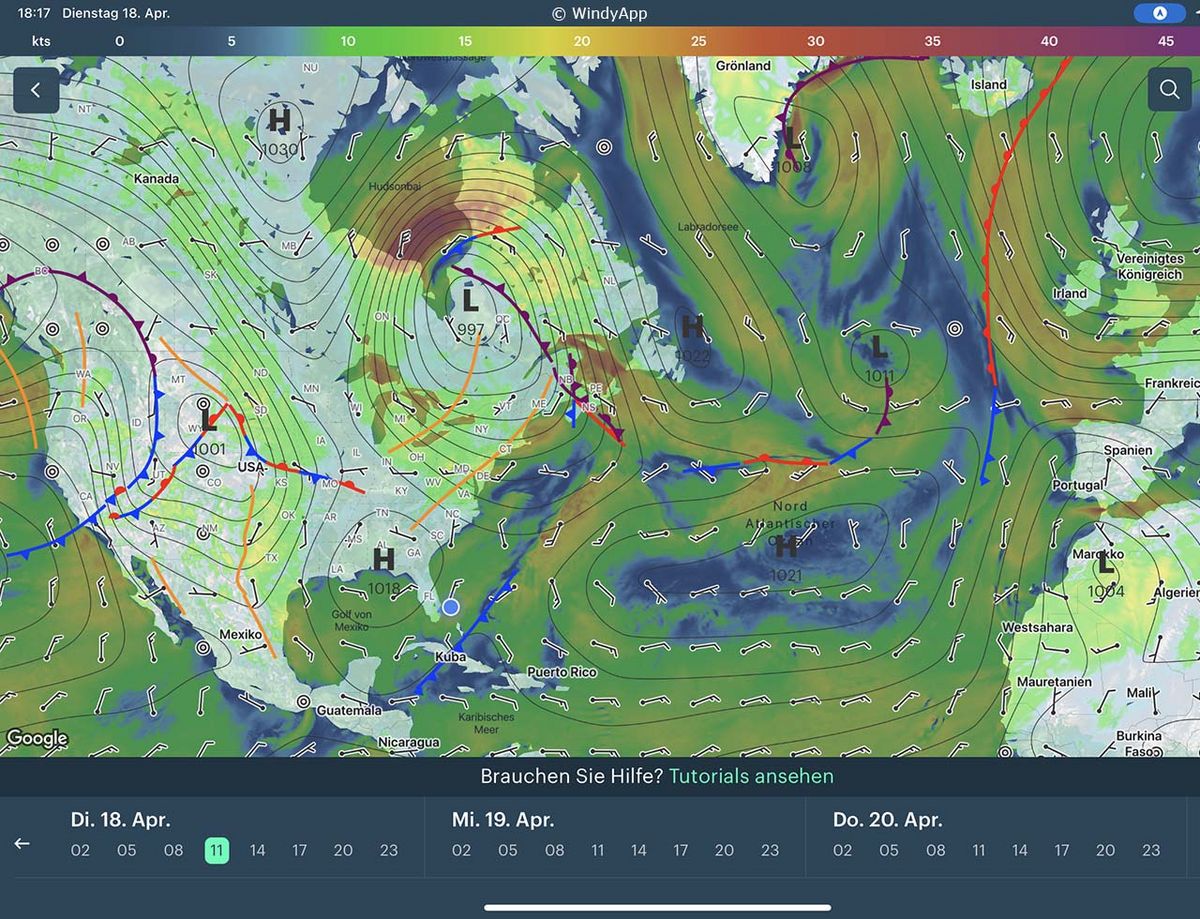Select the L 1011 low pressure marker
The height and width of the screenshot is (919, 1200).
pyautogui.click(x=879, y=359)
